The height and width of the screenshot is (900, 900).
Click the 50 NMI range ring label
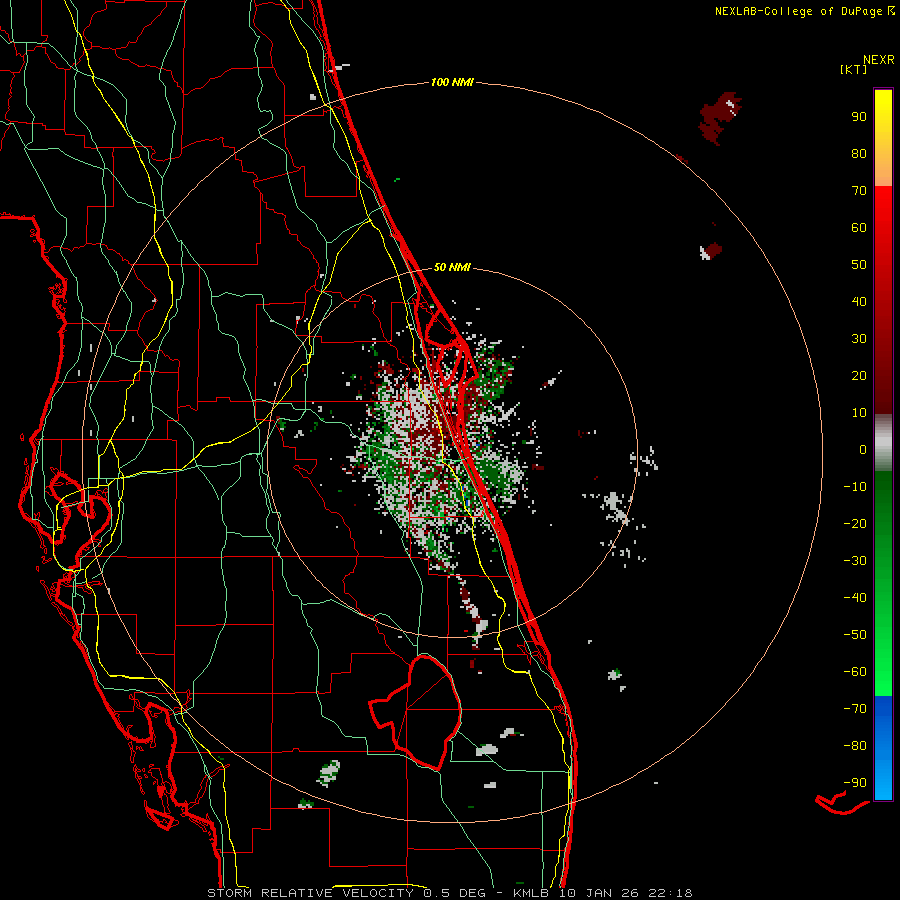[x=452, y=267]
